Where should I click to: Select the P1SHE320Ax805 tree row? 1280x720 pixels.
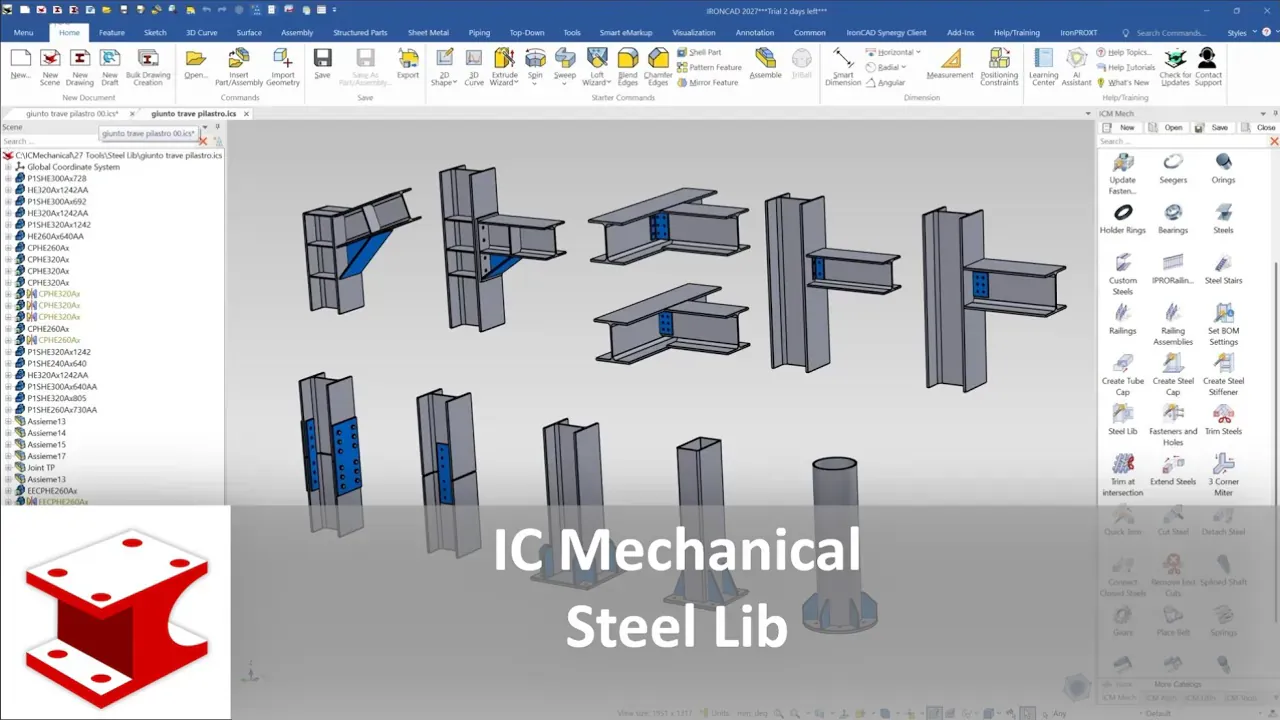coord(56,398)
